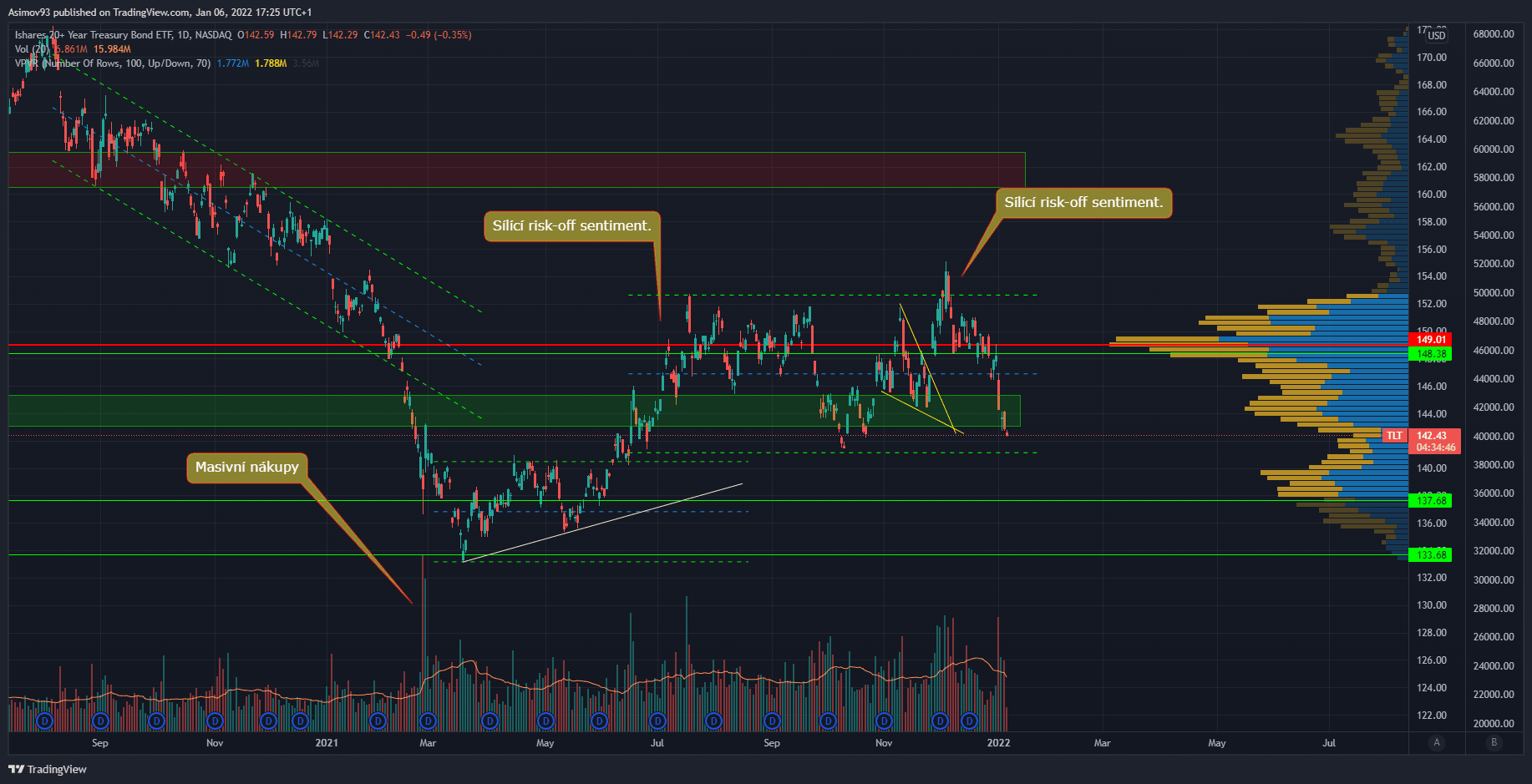Click the dividend marker above the May label
This screenshot has width=1532, height=784.
[x=545, y=721]
